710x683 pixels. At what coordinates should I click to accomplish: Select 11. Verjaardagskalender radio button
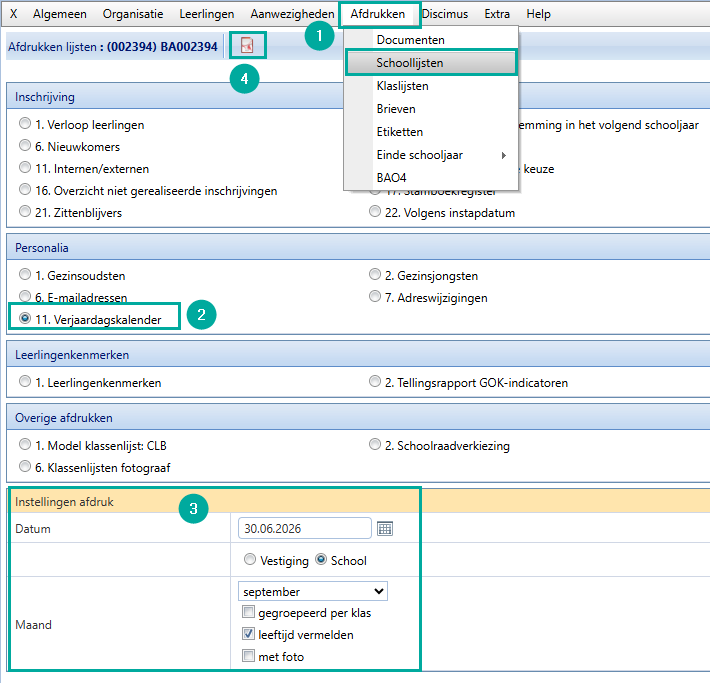click(x=25, y=318)
